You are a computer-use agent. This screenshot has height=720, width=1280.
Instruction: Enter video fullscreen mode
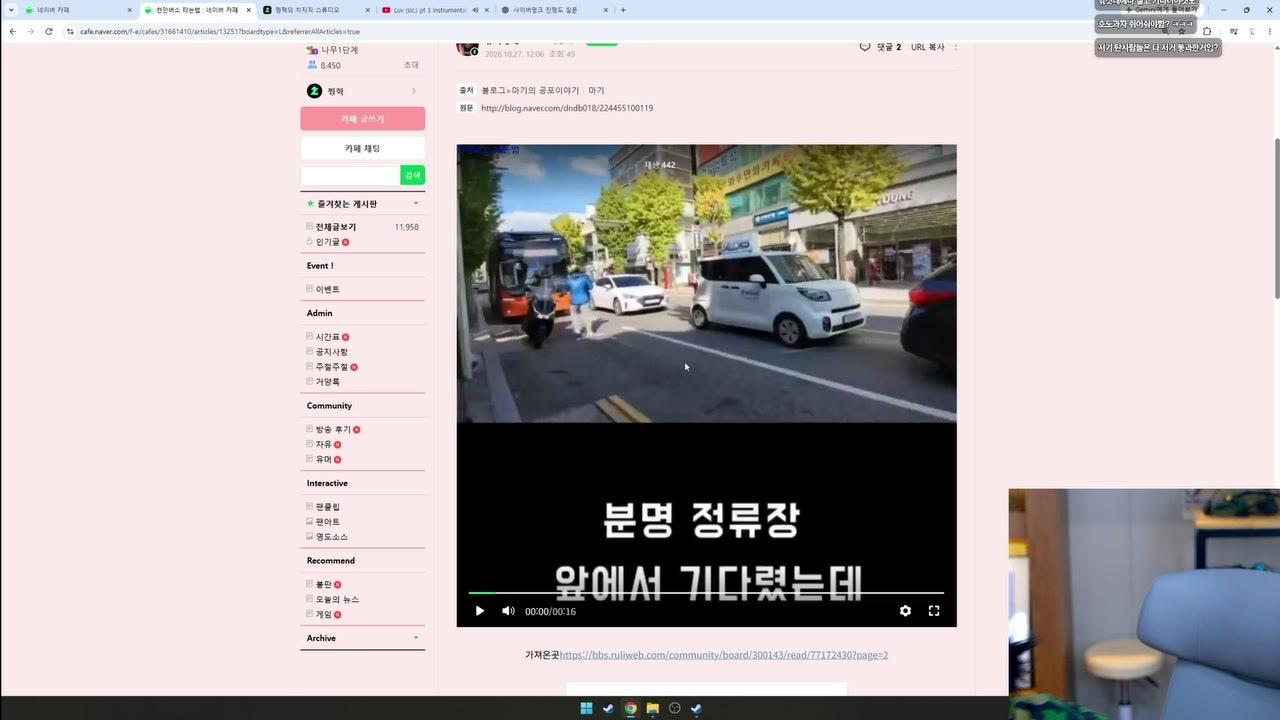(934, 611)
